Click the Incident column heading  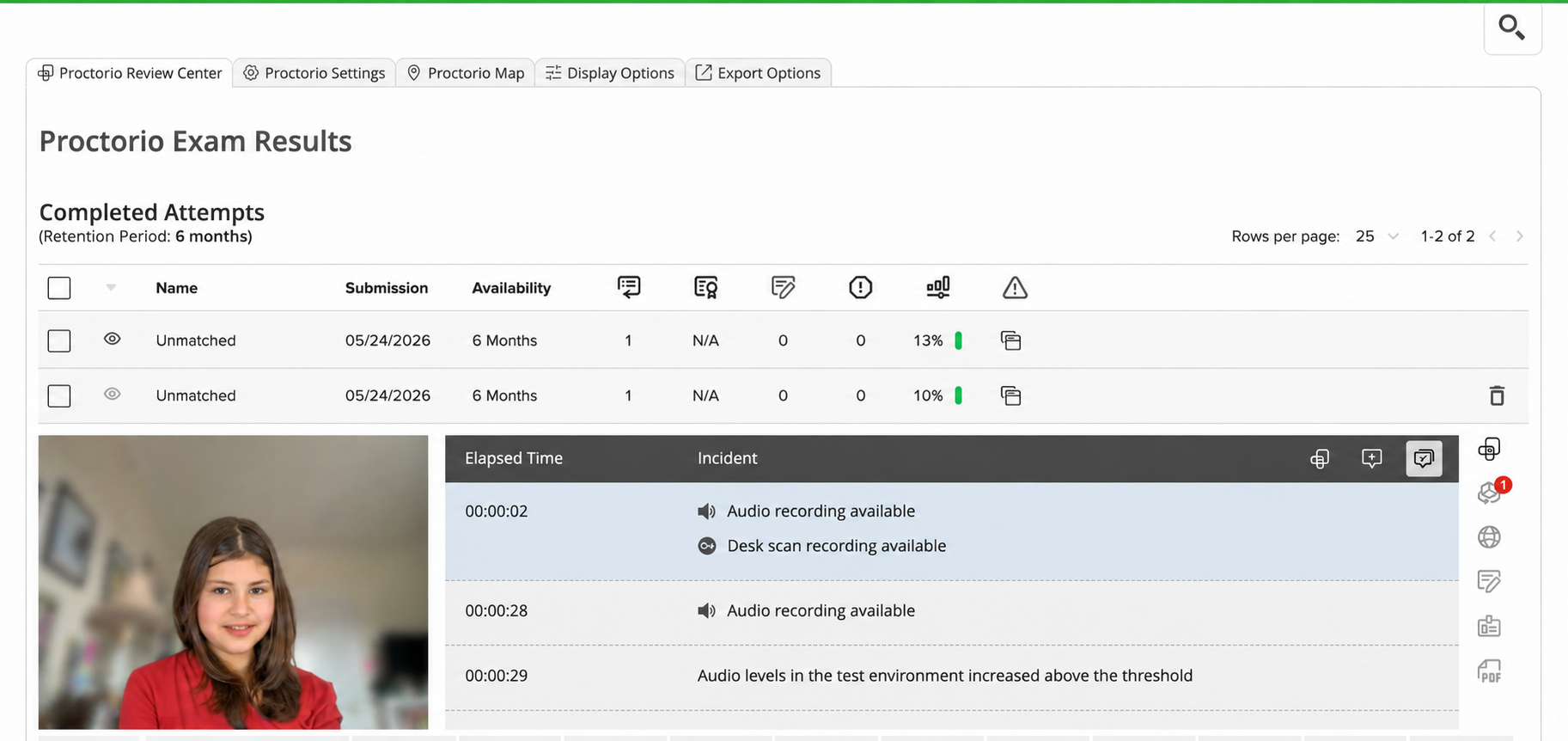[x=727, y=458]
